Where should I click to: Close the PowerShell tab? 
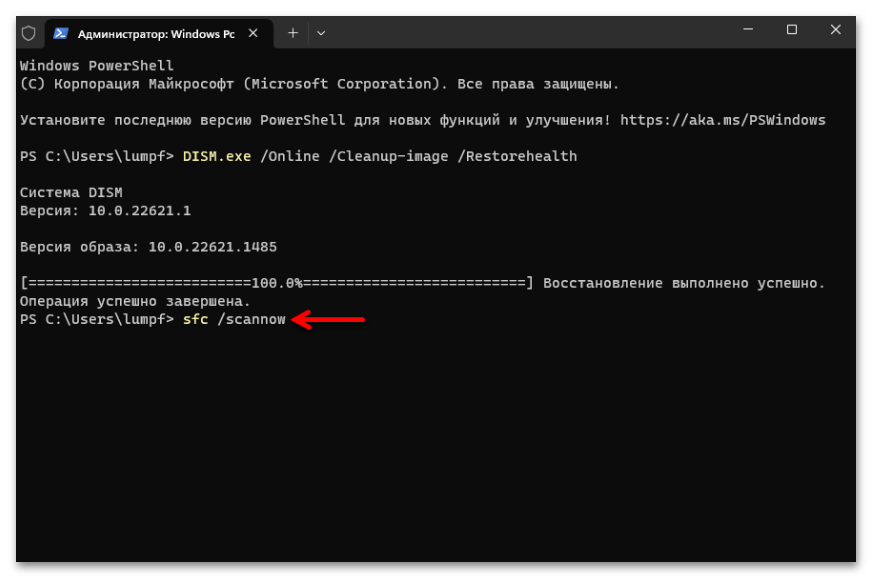[x=253, y=33]
